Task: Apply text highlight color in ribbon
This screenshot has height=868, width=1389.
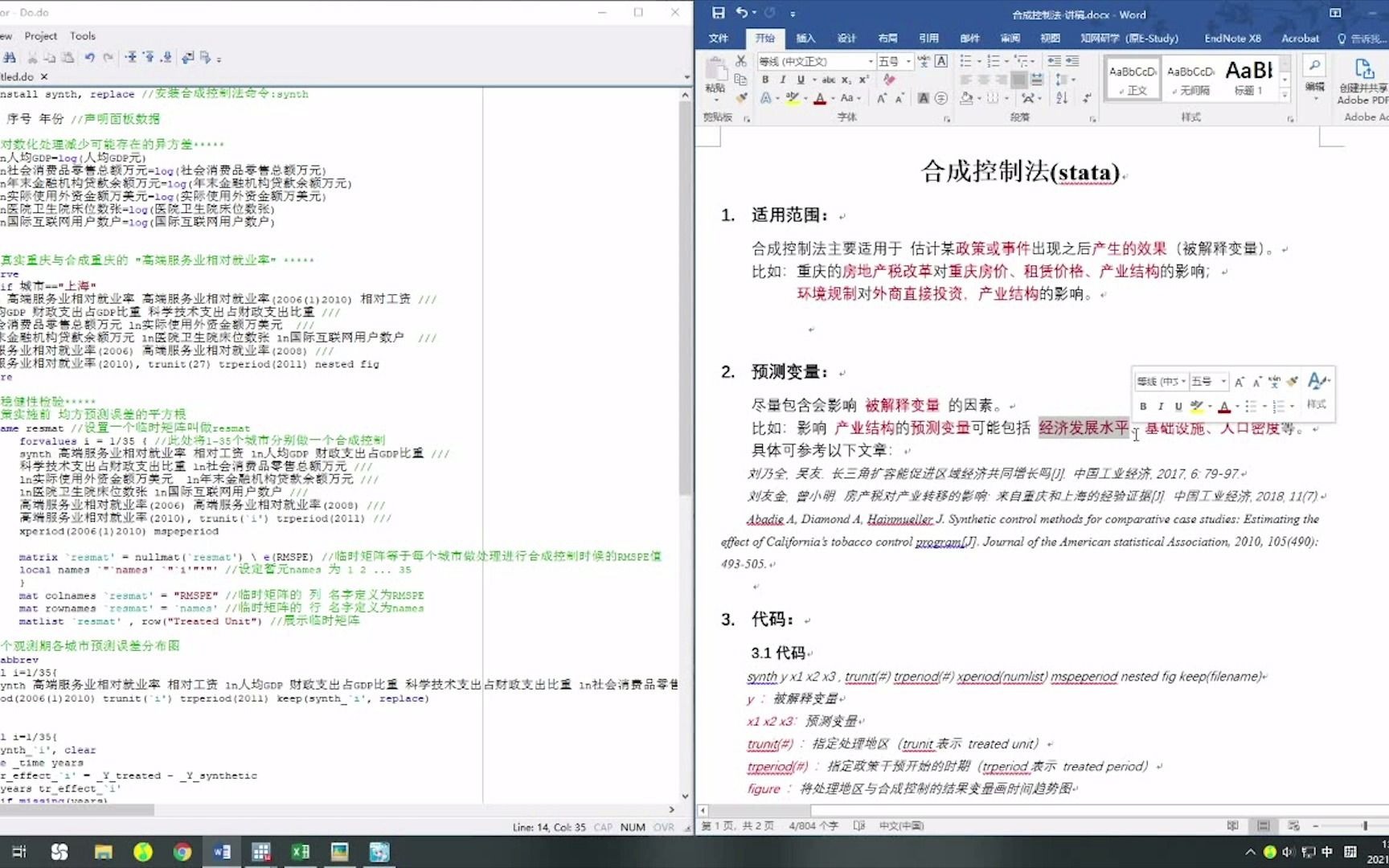Action: click(793, 98)
